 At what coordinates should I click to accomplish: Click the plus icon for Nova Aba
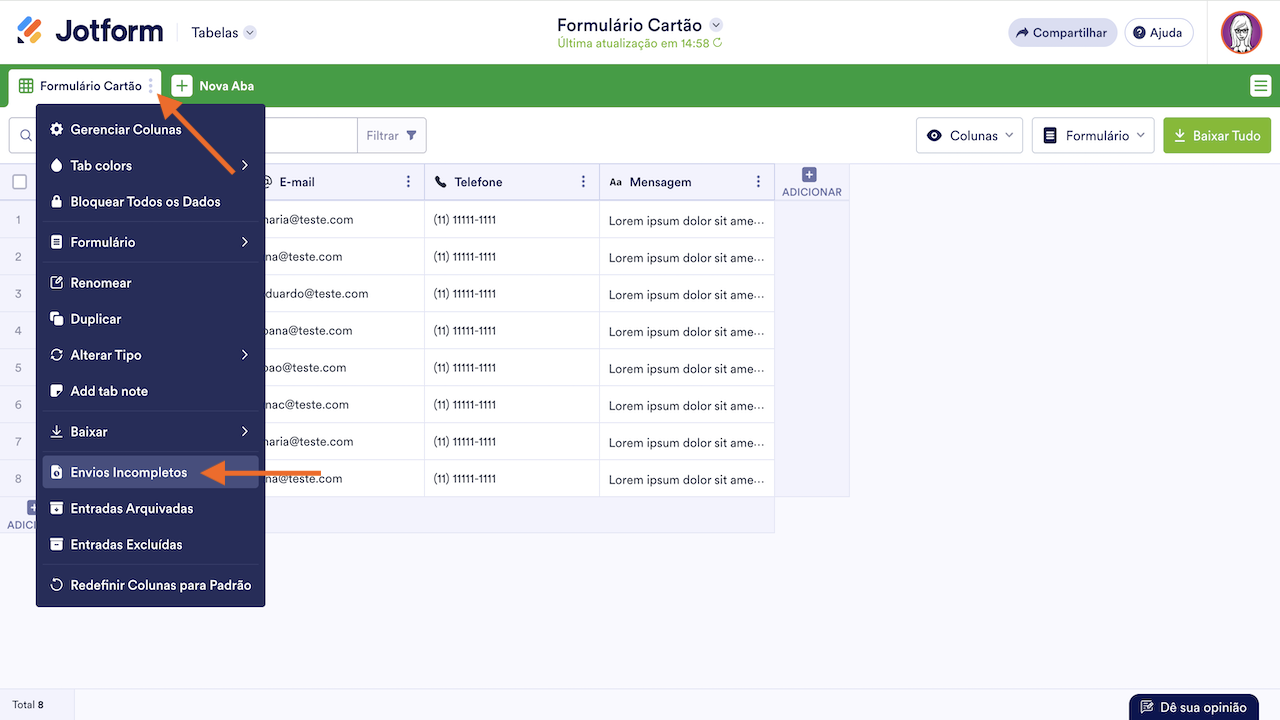(x=182, y=86)
